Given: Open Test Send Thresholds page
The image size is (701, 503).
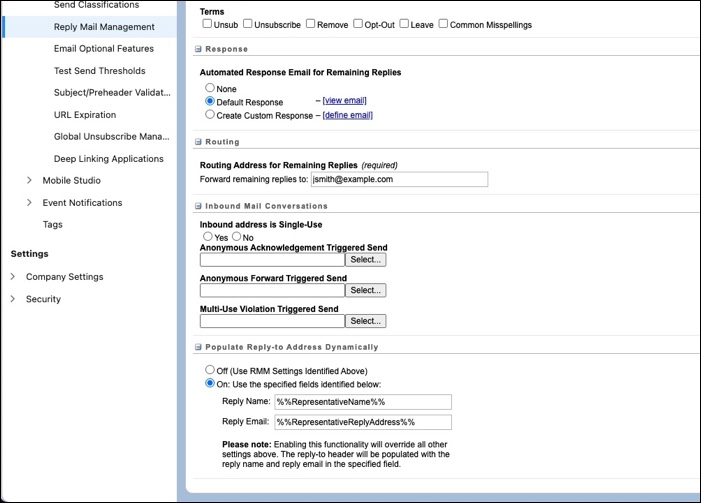Looking at the screenshot, I should 100,71.
